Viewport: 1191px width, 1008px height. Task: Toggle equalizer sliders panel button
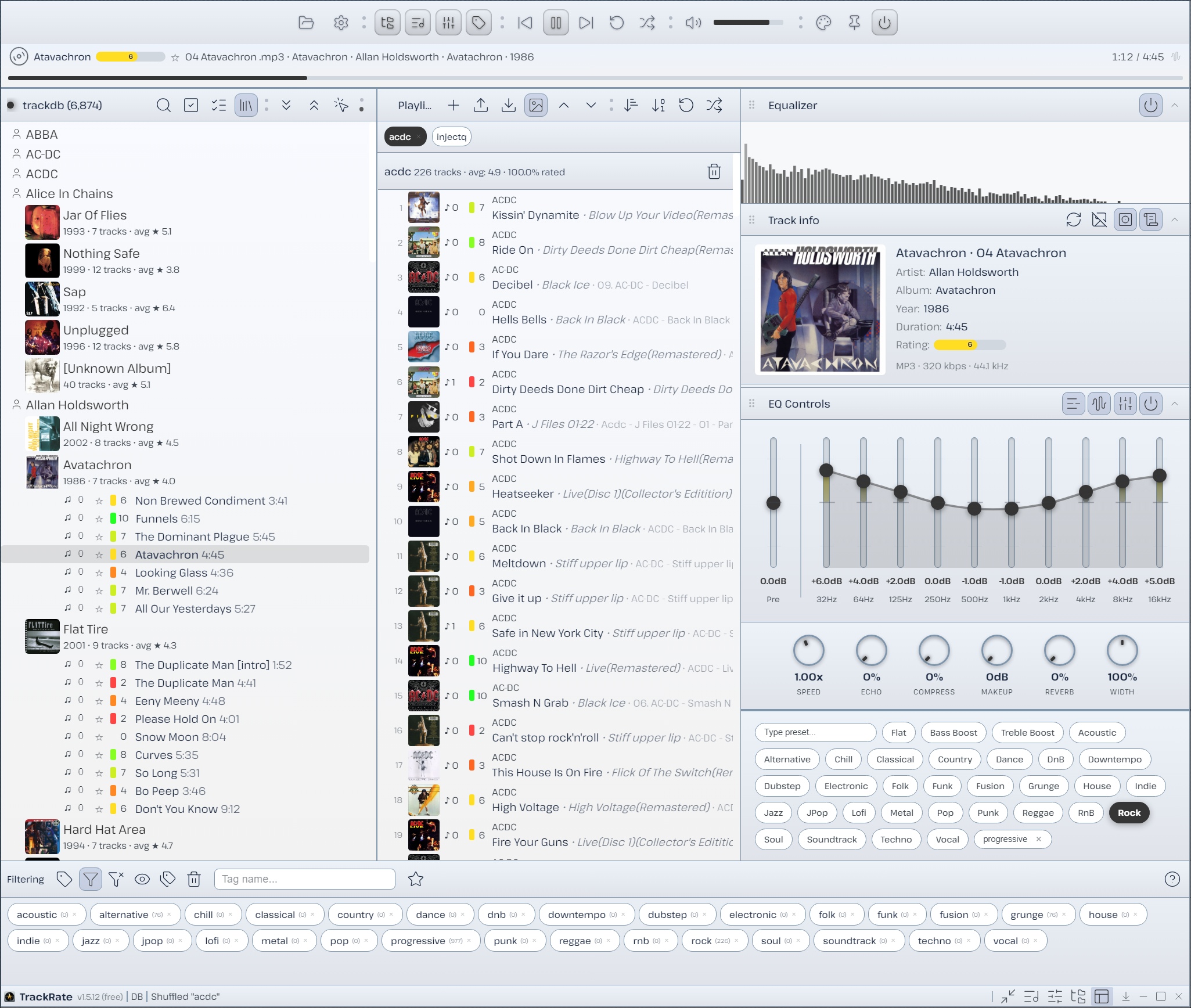point(448,23)
